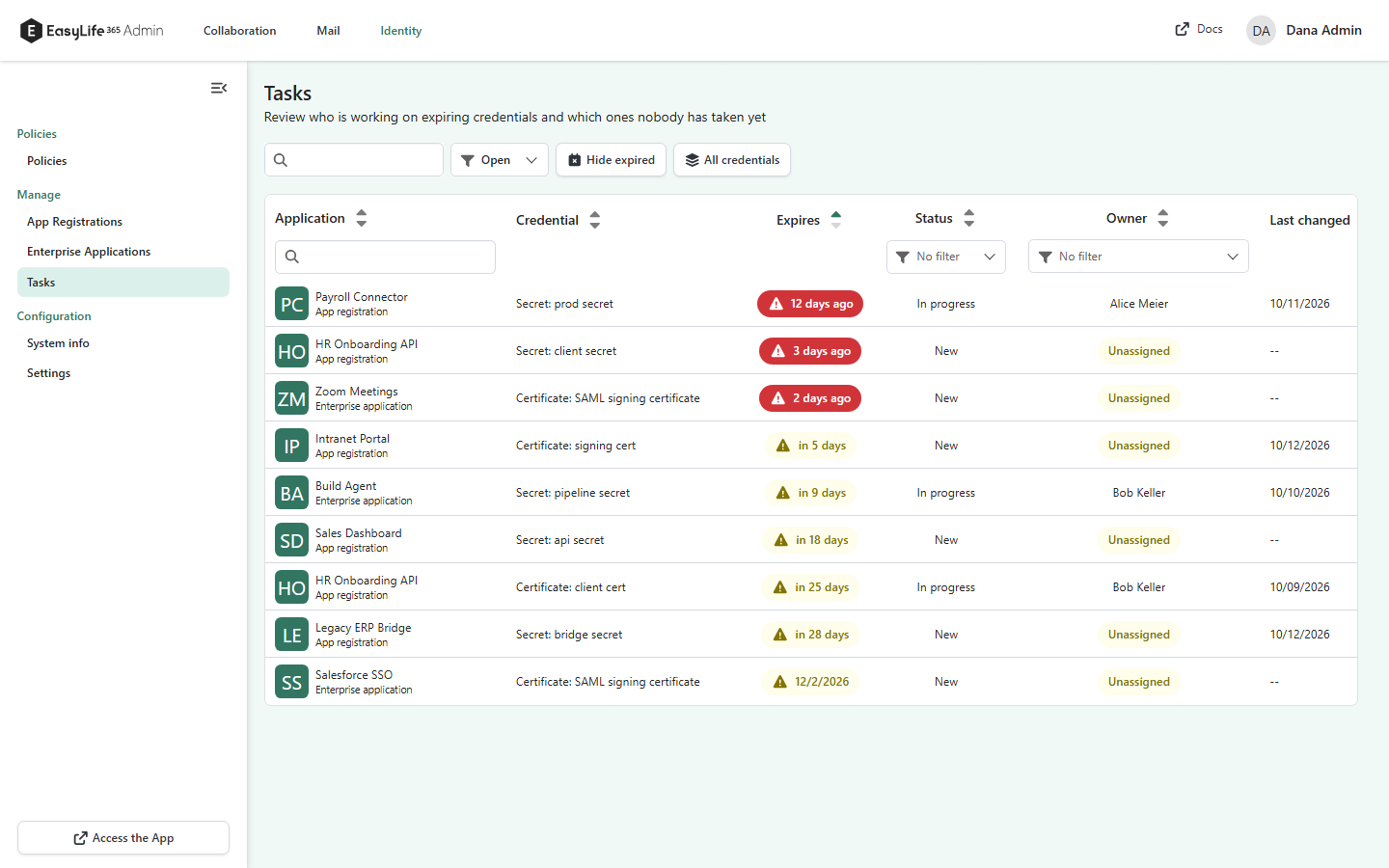Open the Status column No filter dropdown
Screen dimensions: 1389x868
946,257
